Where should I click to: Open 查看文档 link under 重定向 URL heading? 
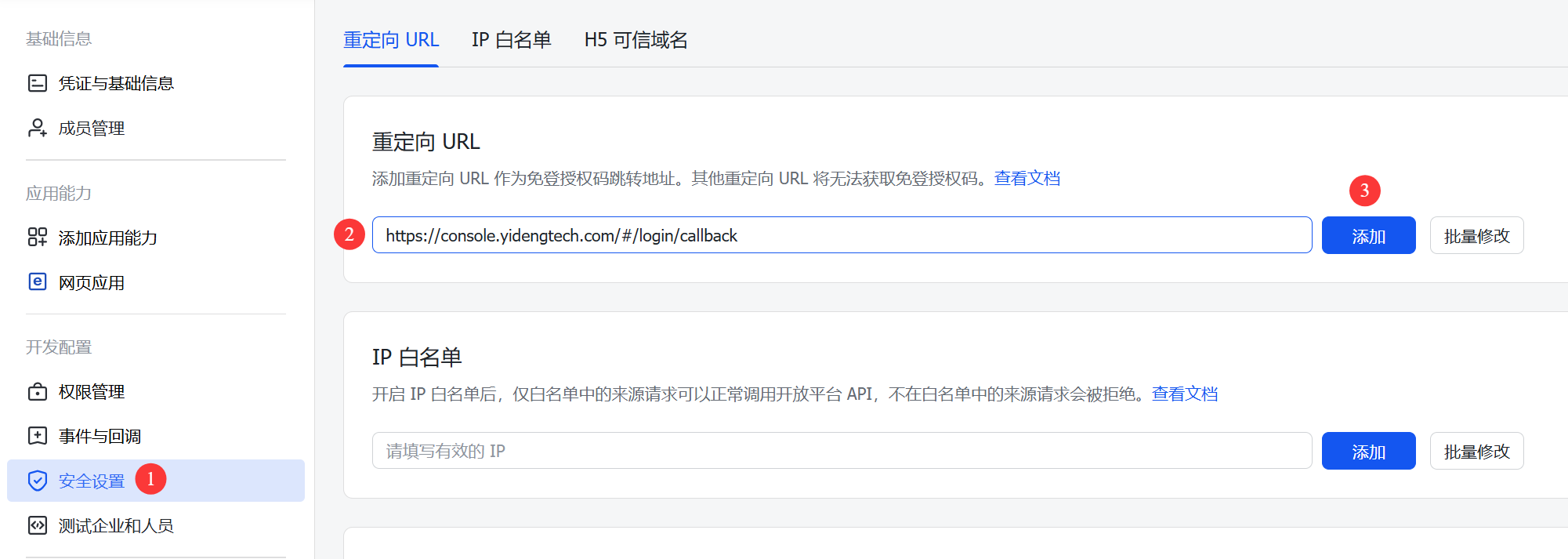click(x=1027, y=179)
